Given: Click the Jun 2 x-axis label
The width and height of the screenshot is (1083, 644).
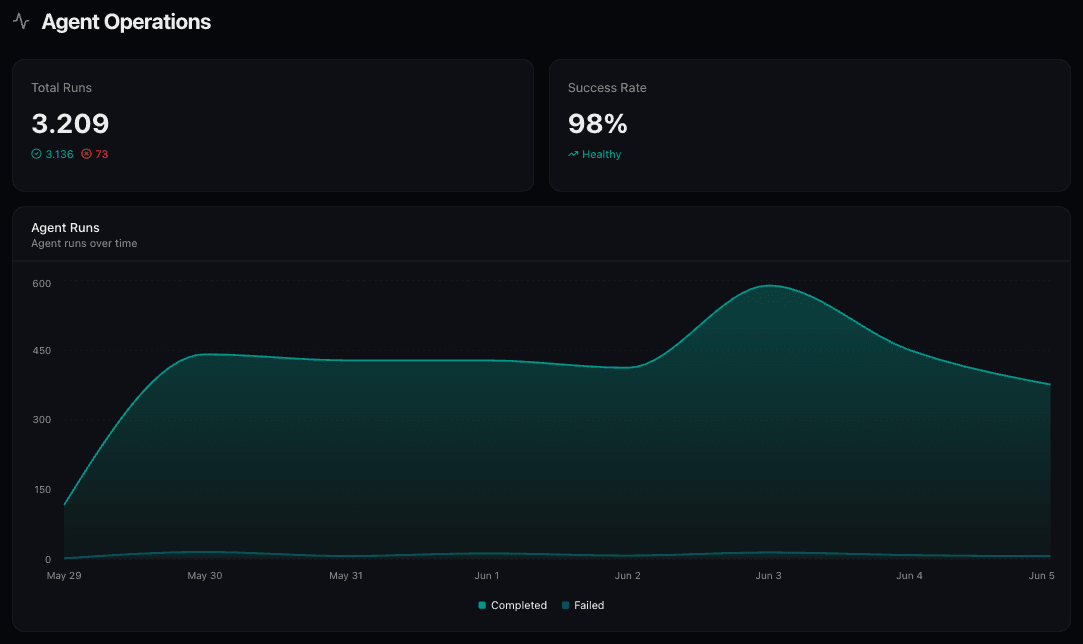Looking at the screenshot, I should (628, 576).
